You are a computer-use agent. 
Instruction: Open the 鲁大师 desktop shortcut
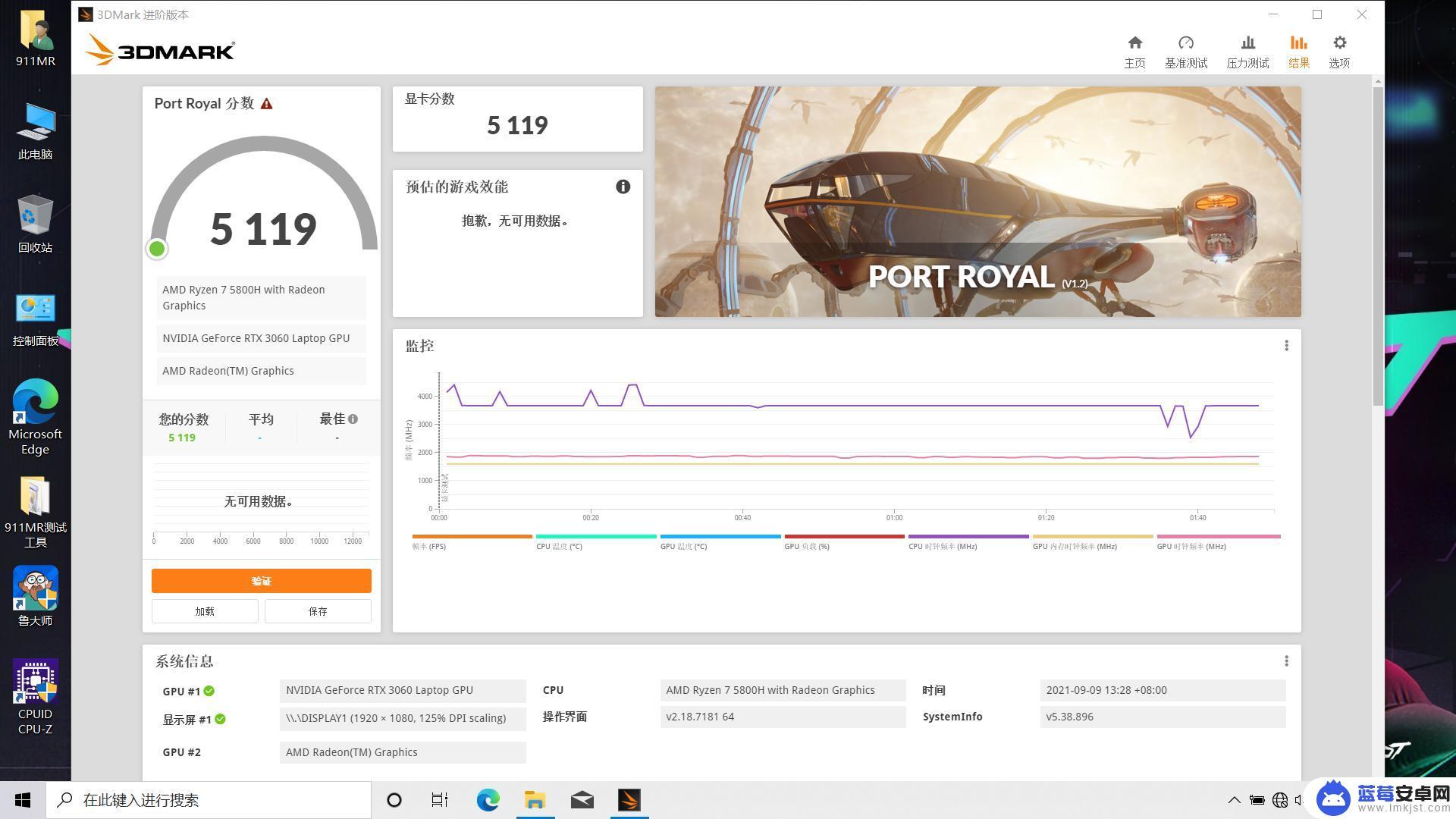click(35, 596)
